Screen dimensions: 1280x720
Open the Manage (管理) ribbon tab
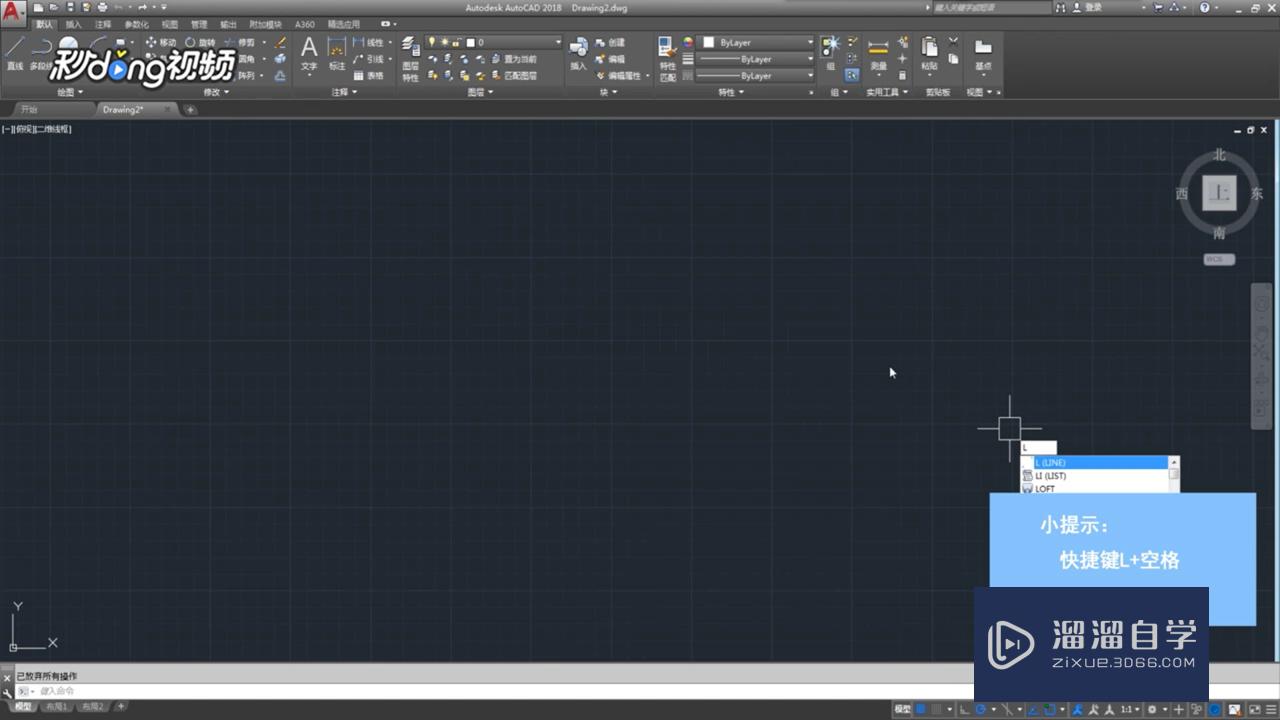199,24
